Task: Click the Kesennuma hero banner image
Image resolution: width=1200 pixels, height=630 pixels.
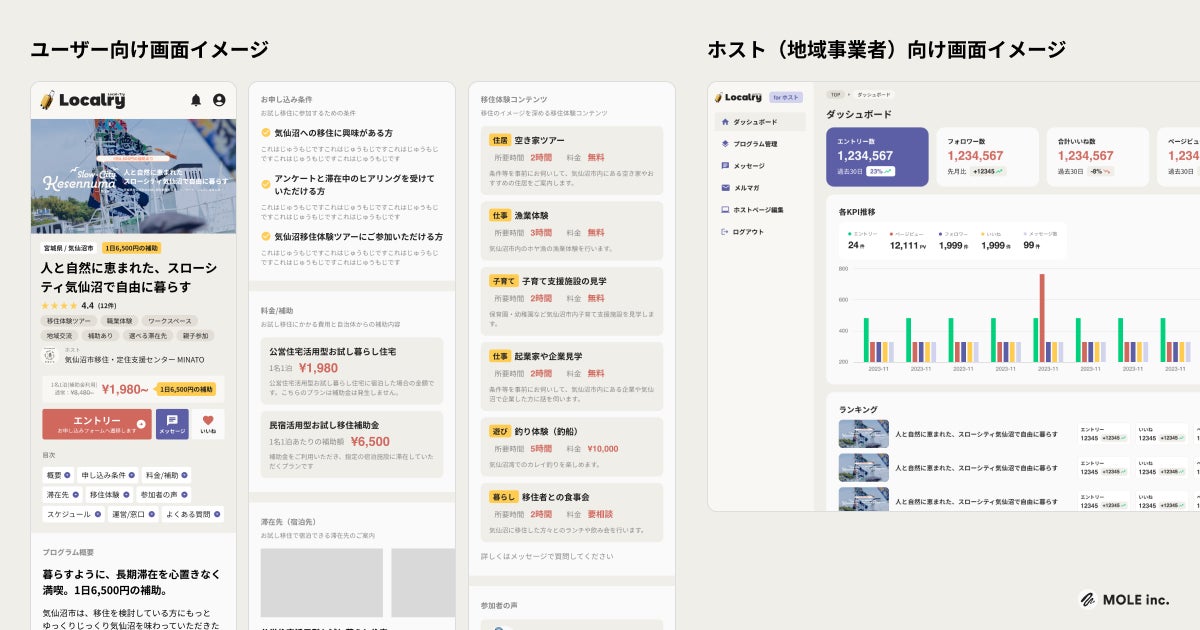Action: [x=133, y=176]
